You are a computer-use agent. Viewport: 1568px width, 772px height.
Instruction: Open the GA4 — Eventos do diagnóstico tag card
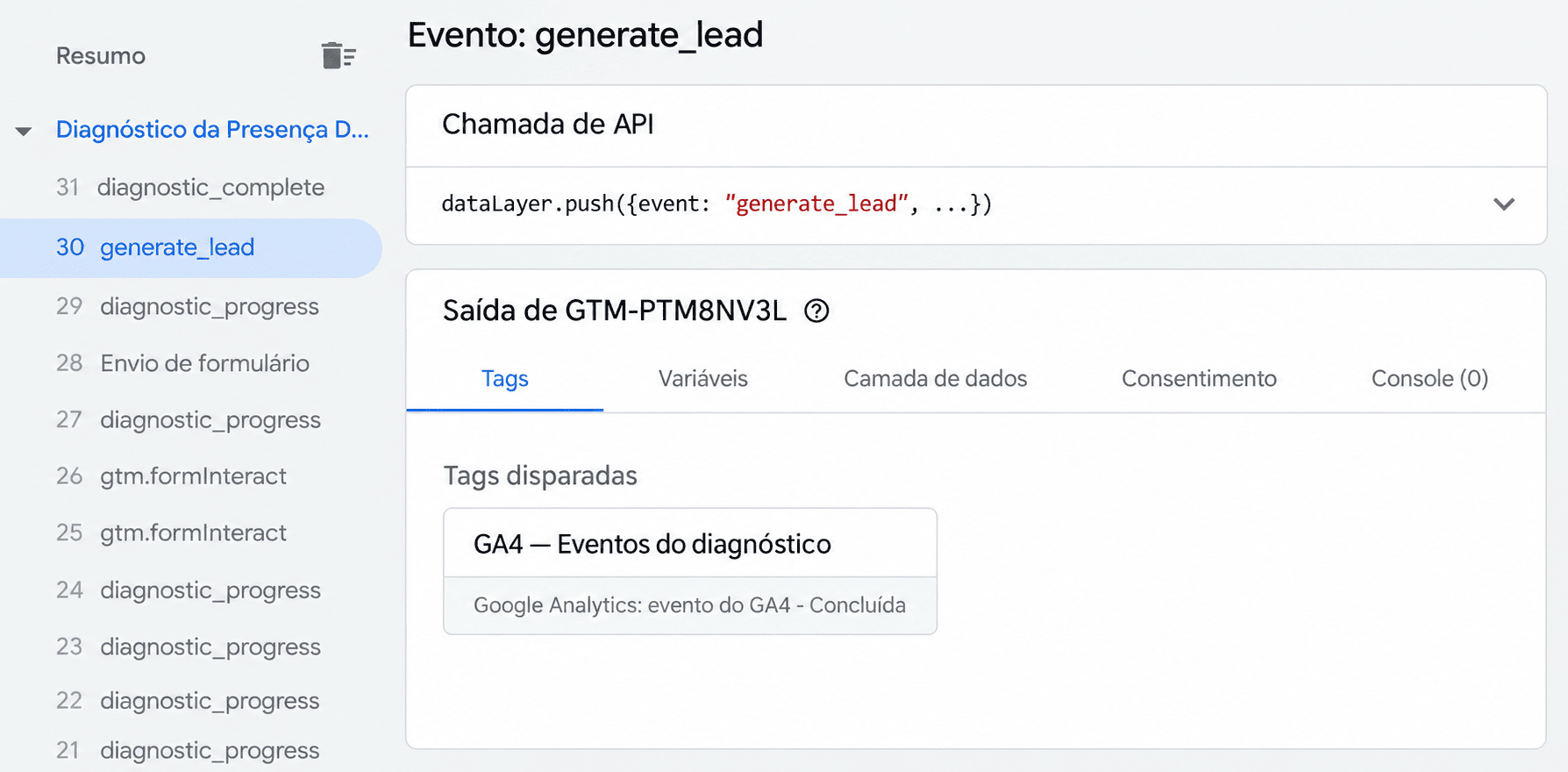coord(690,571)
